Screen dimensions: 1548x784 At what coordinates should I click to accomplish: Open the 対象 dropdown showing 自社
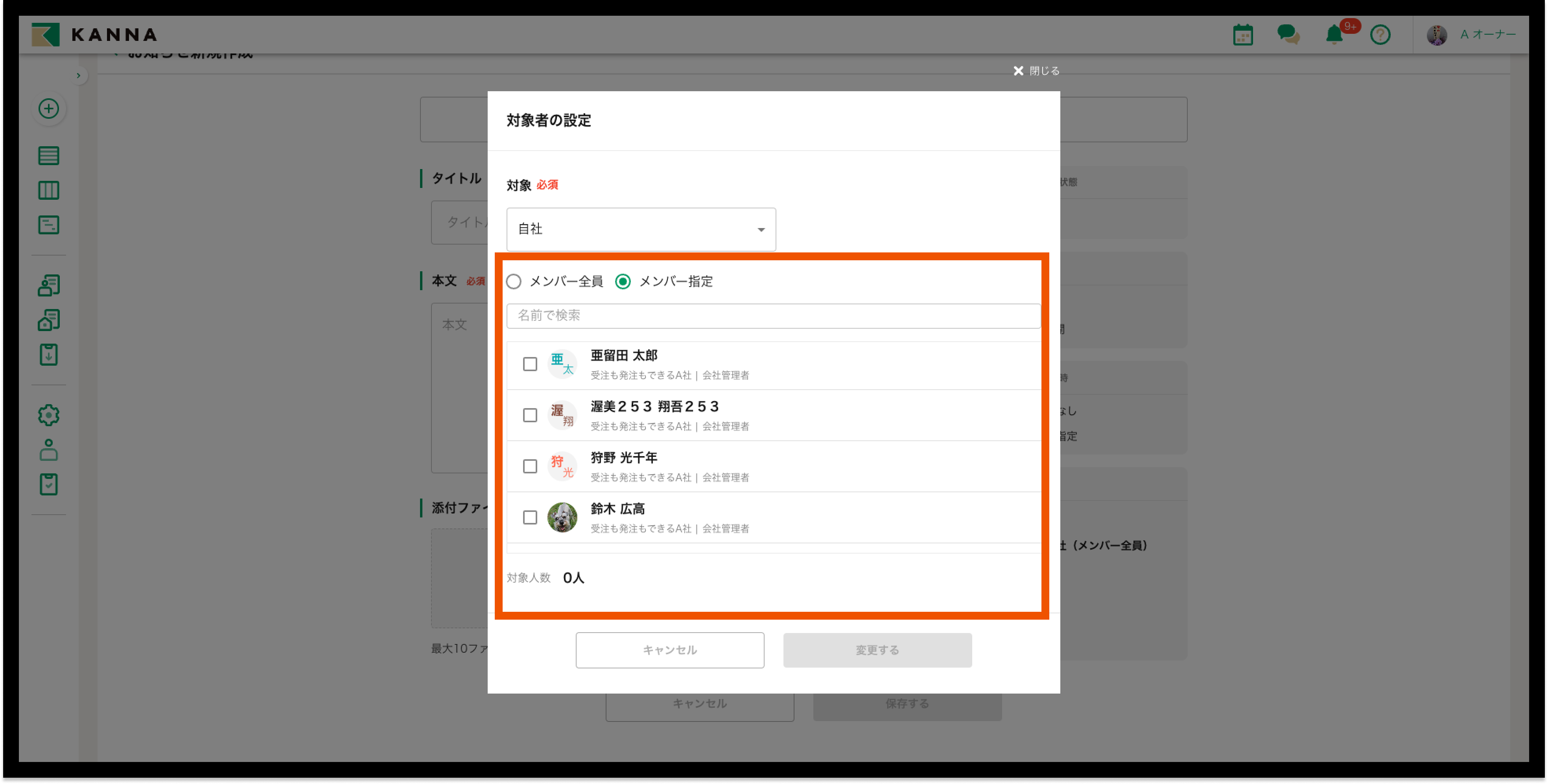(641, 230)
